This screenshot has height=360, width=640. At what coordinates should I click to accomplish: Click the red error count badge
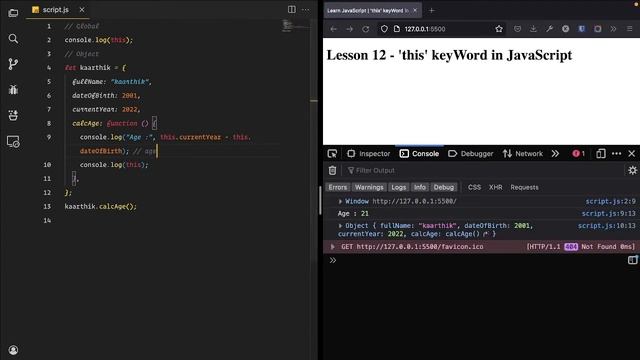[579, 153]
